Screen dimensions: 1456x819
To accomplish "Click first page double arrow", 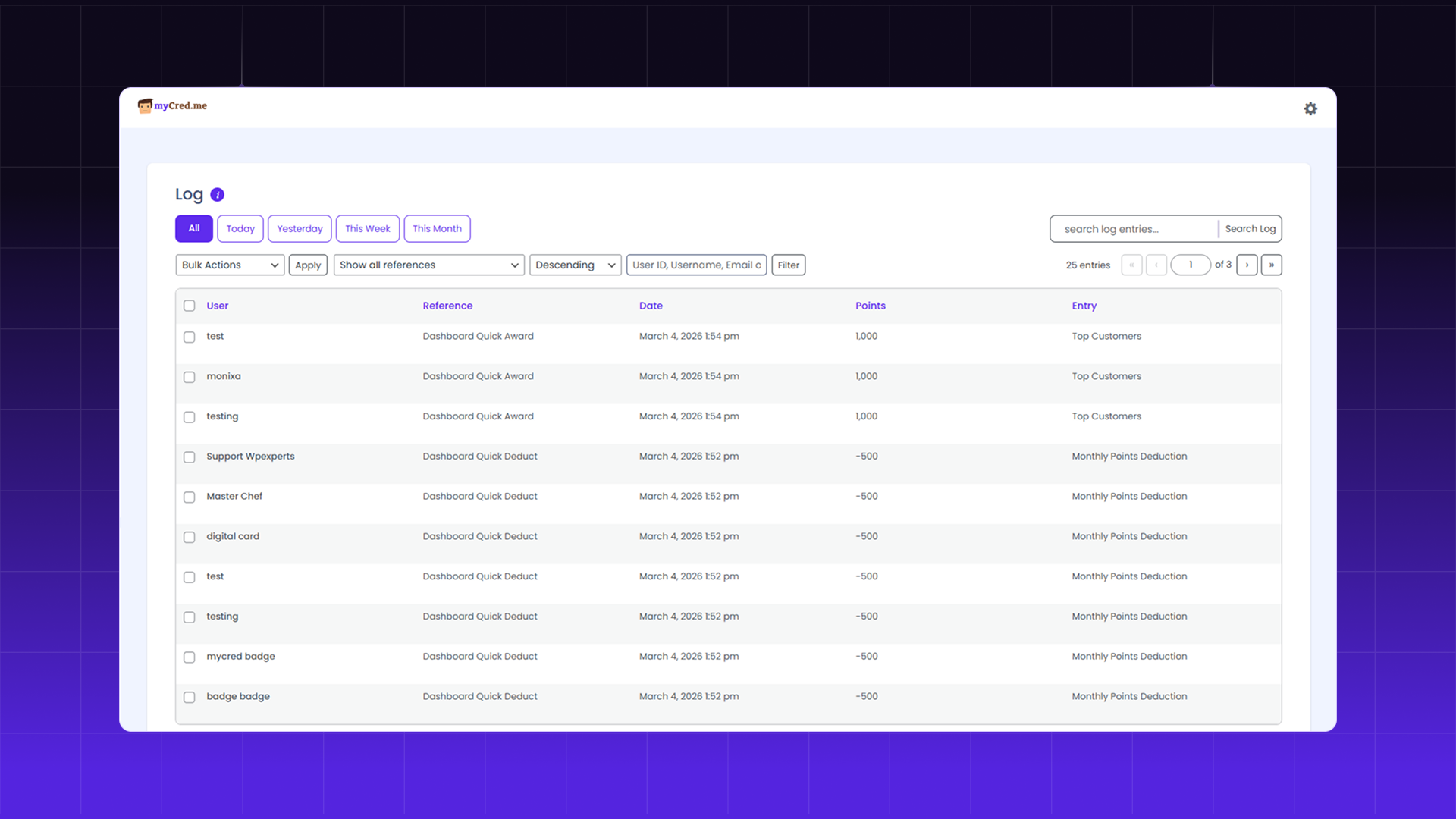I will tap(1131, 265).
